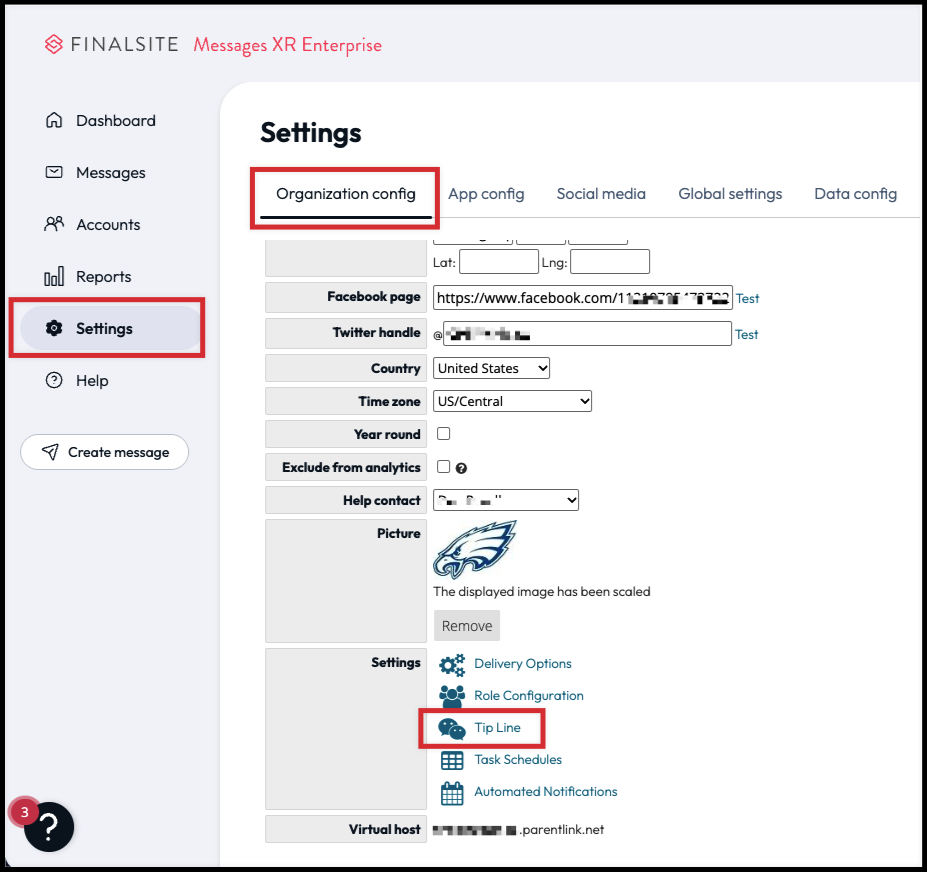This screenshot has width=927, height=872.
Task: Click the paper plane icon on Create message
Action: (50, 452)
